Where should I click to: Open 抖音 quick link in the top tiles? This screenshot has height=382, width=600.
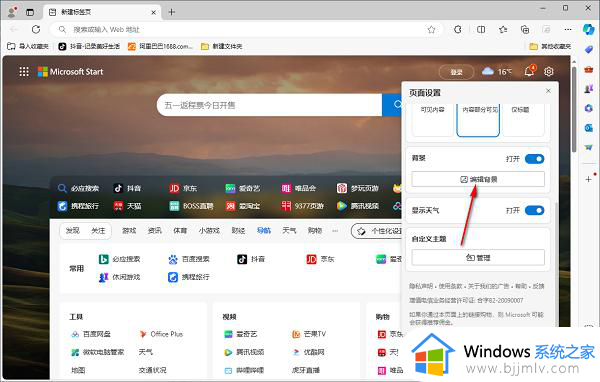[127, 188]
